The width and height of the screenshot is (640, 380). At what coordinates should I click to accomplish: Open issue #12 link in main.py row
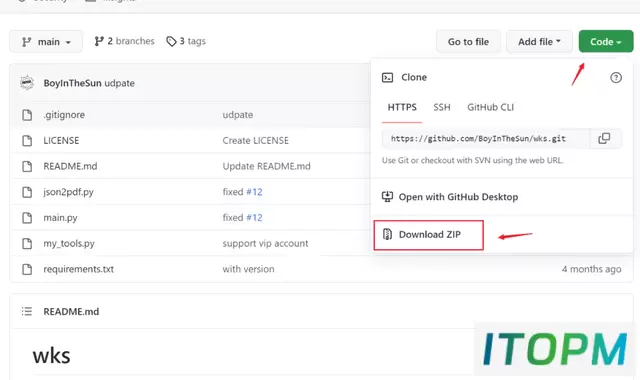click(x=254, y=218)
